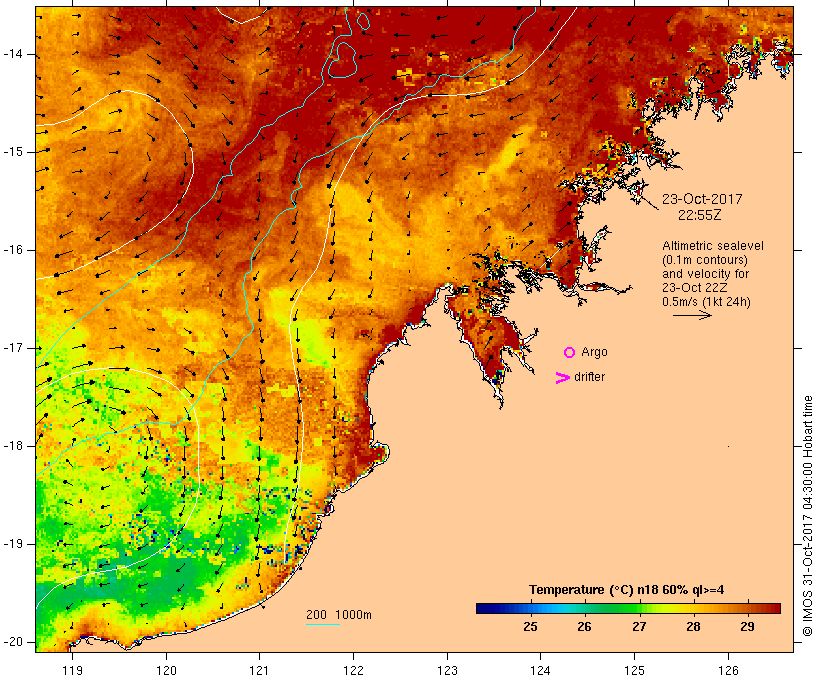The height and width of the screenshot is (680, 820).
Task: Click the 'drifter' legend label
Action: point(589,377)
